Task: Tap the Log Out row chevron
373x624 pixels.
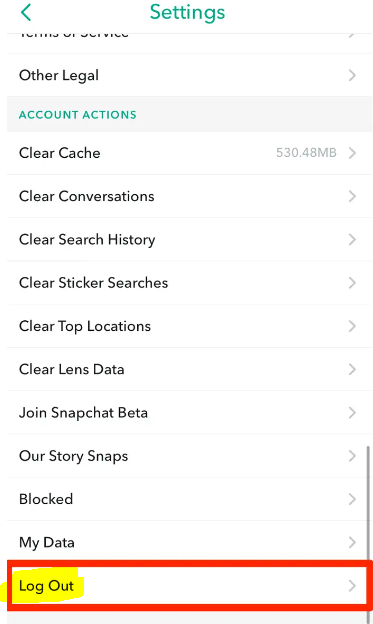Action: coord(352,586)
